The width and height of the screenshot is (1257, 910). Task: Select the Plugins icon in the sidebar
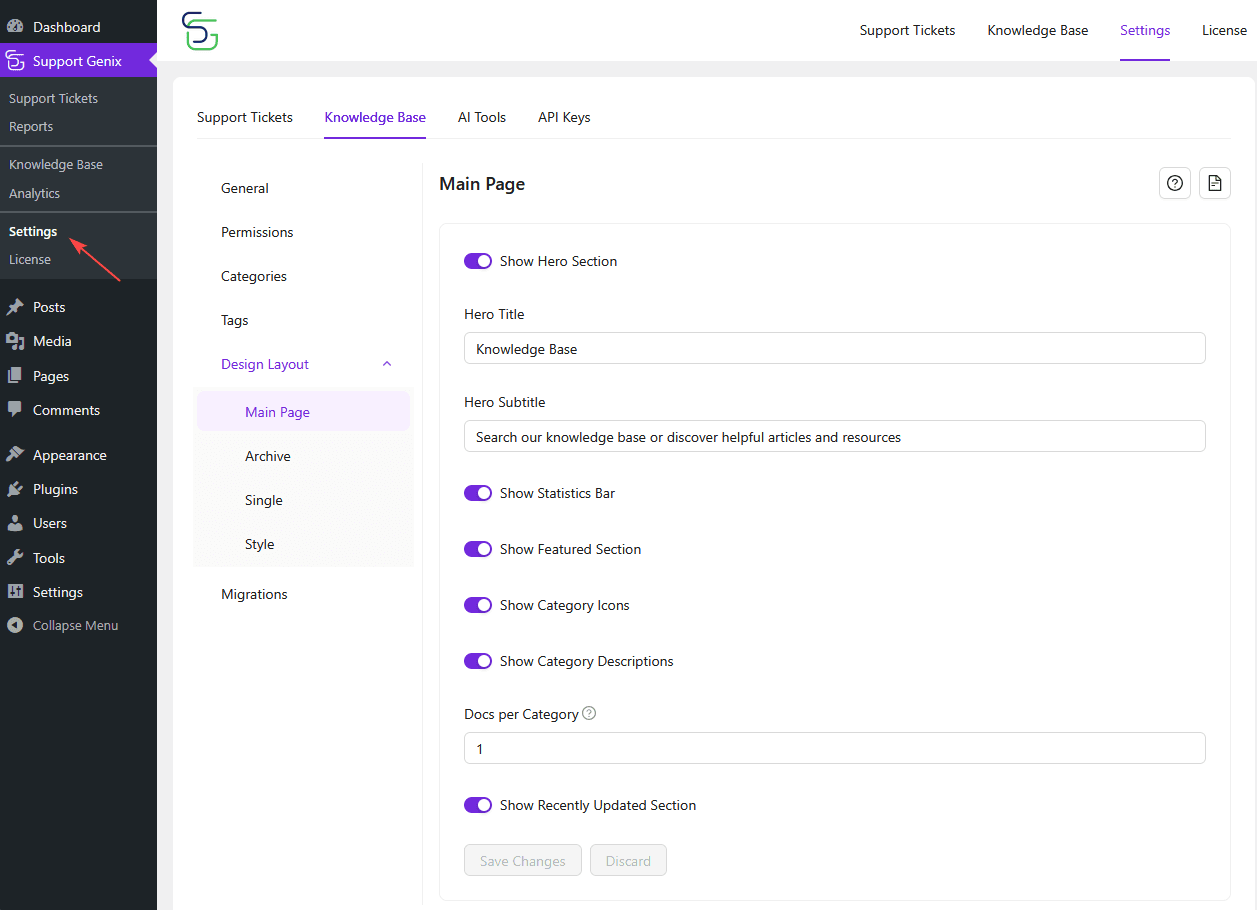coord(15,488)
